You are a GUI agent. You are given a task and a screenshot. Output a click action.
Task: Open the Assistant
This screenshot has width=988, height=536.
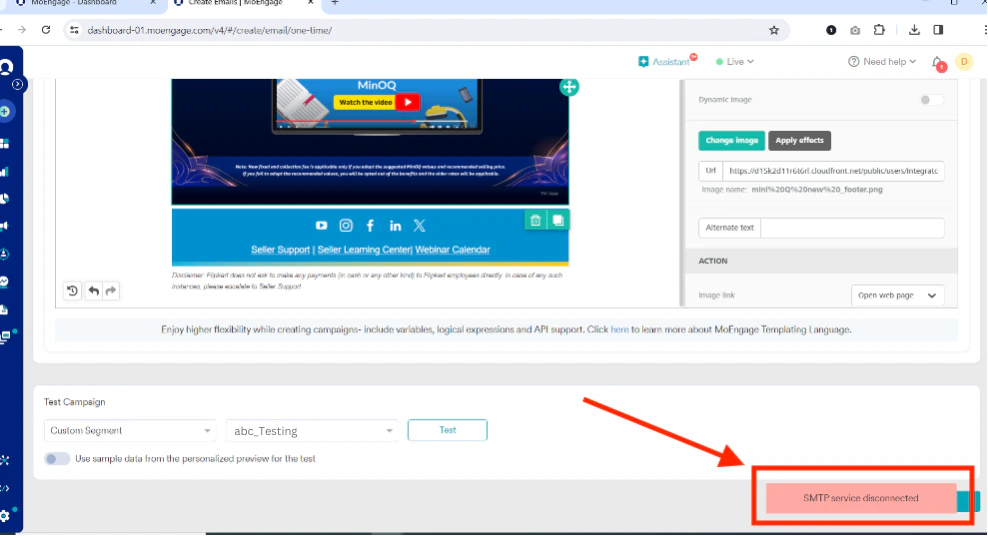pyautogui.click(x=667, y=62)
